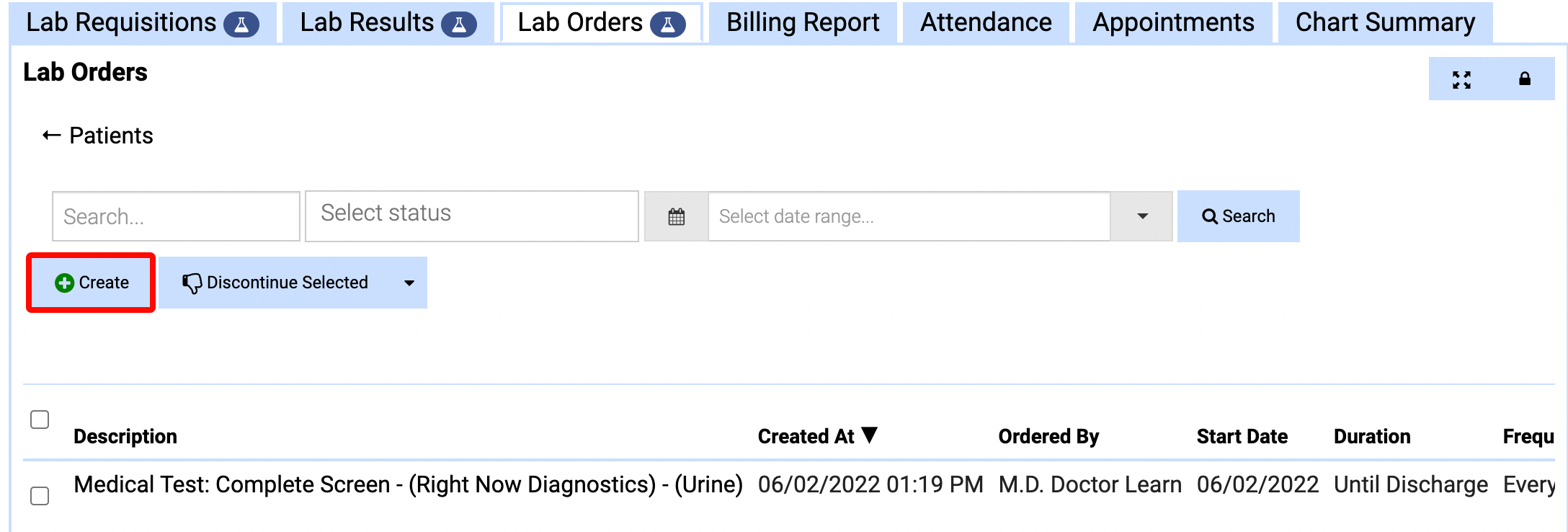Click the fullscreen expand icon
The image size is (1568, 532).
[1461, 79]
